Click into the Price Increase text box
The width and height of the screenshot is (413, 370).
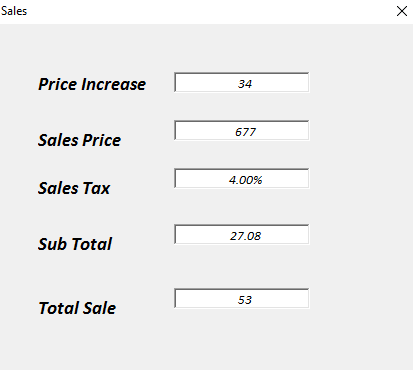click(x=242, y=82)
